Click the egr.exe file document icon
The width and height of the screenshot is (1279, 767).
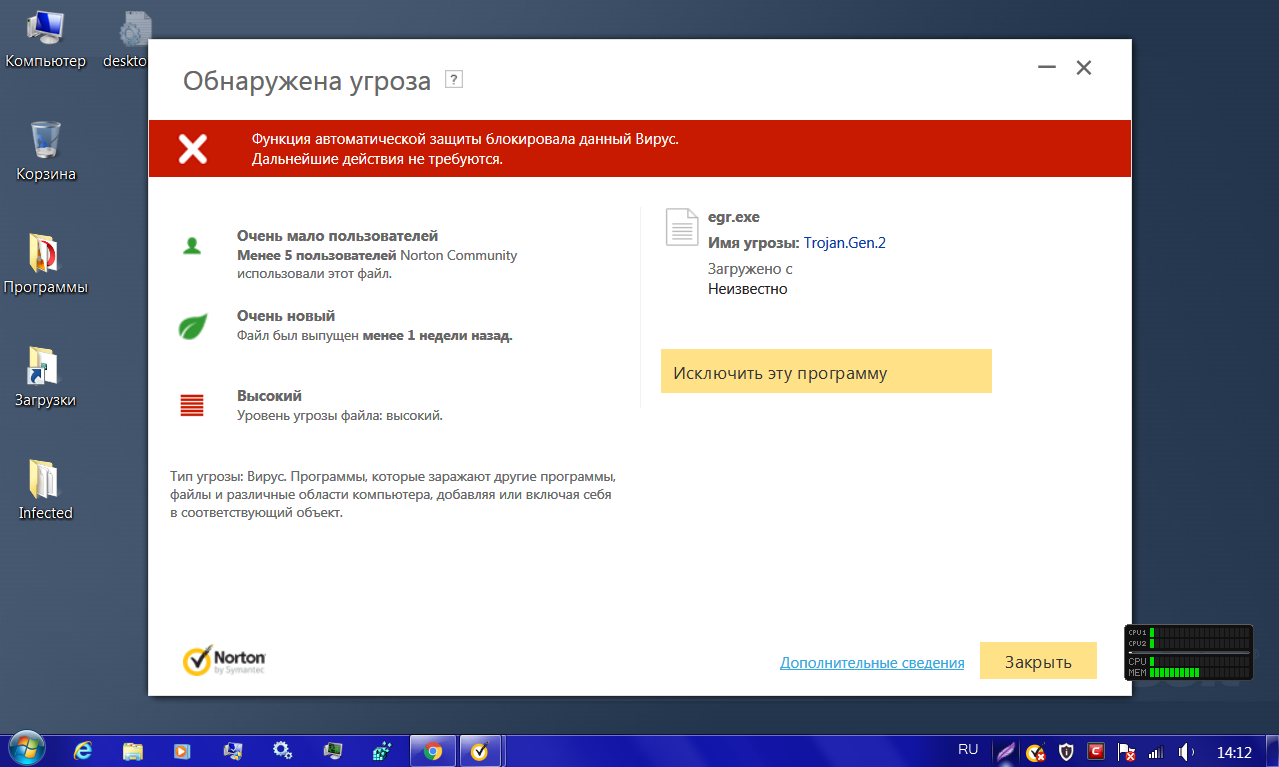point(682,227)
